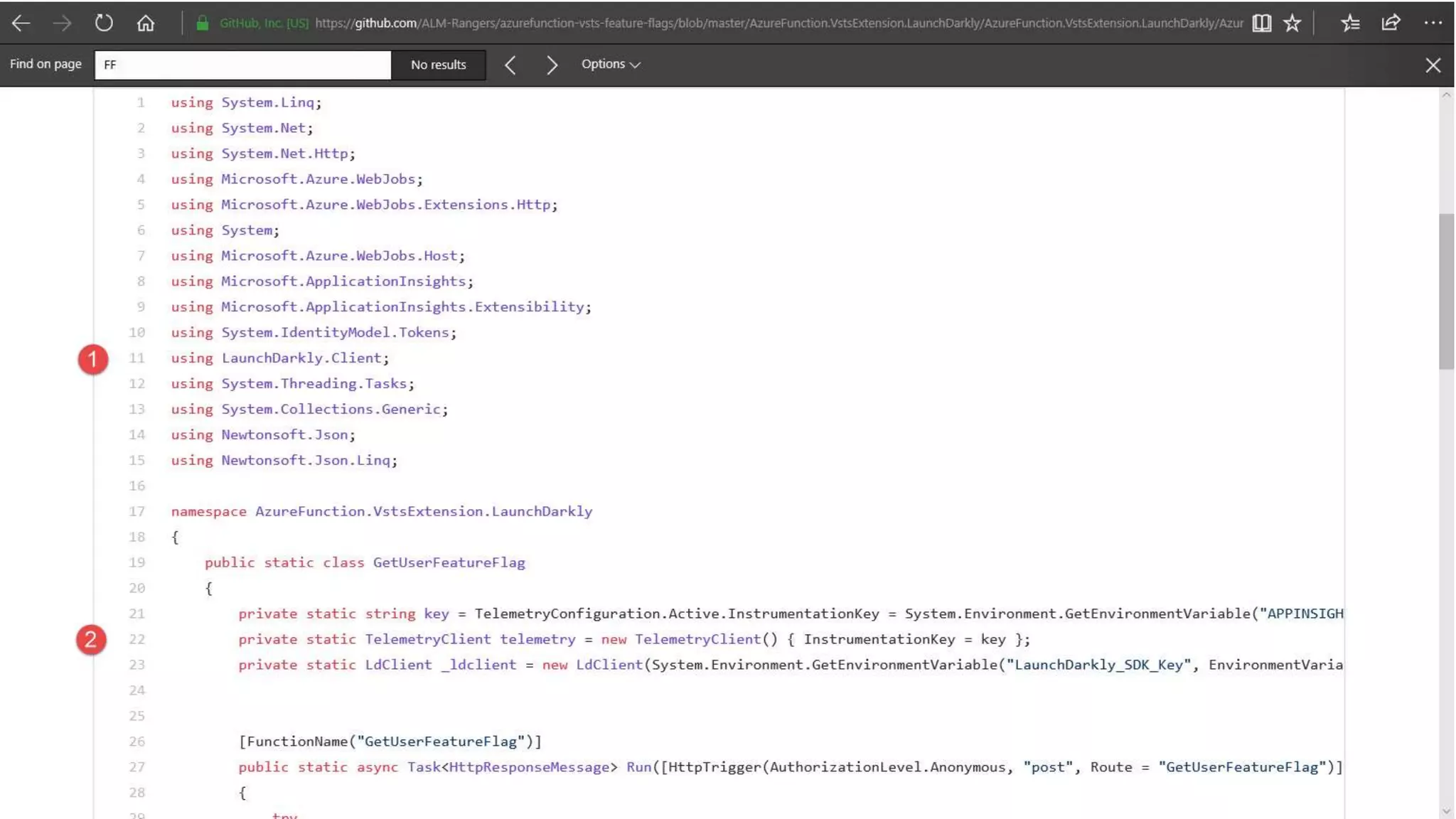1456x819 pixels.
Task: Select line number 22
Action: pos(137,639)
